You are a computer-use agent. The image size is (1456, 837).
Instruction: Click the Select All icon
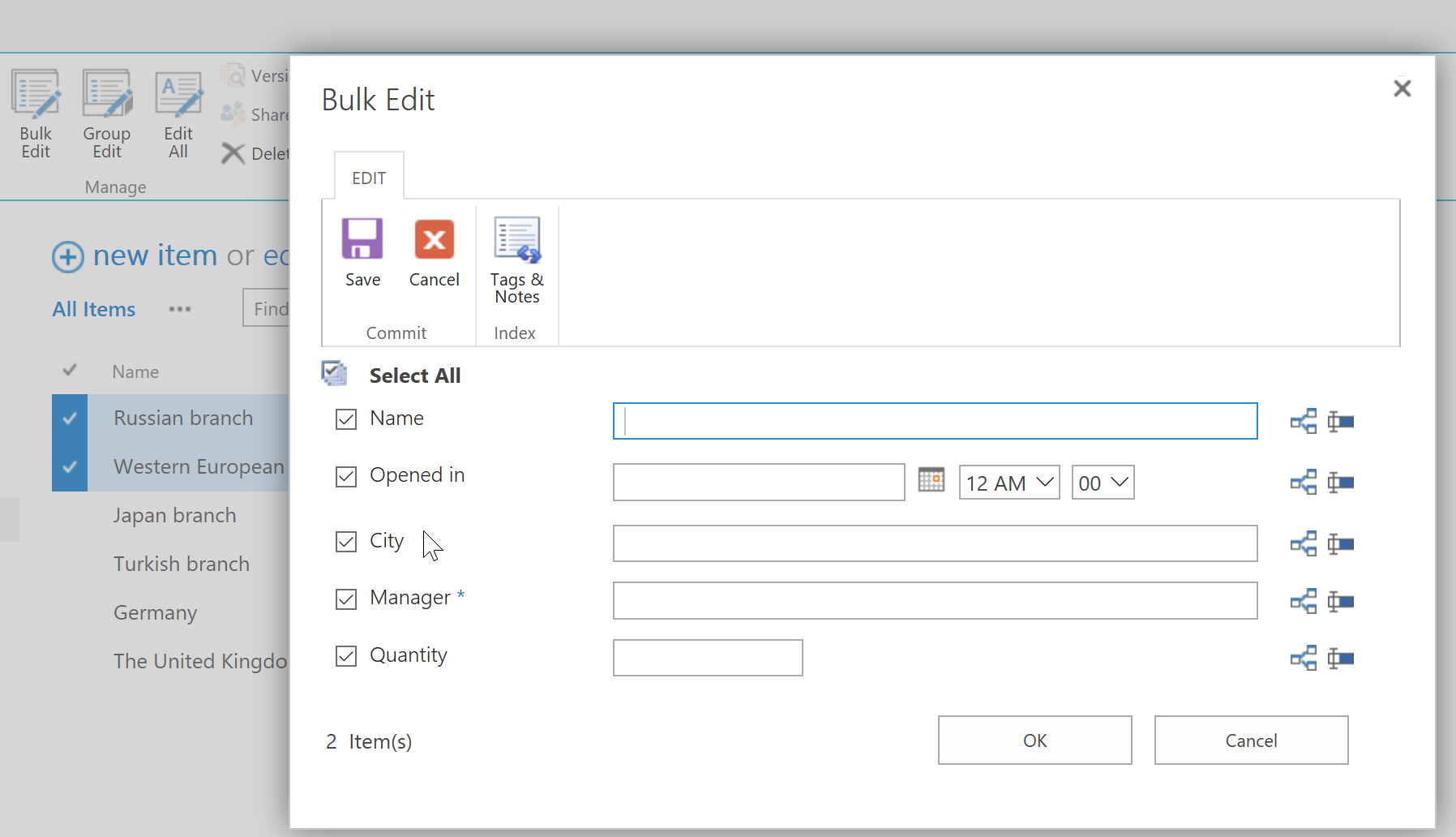point(334,374)
